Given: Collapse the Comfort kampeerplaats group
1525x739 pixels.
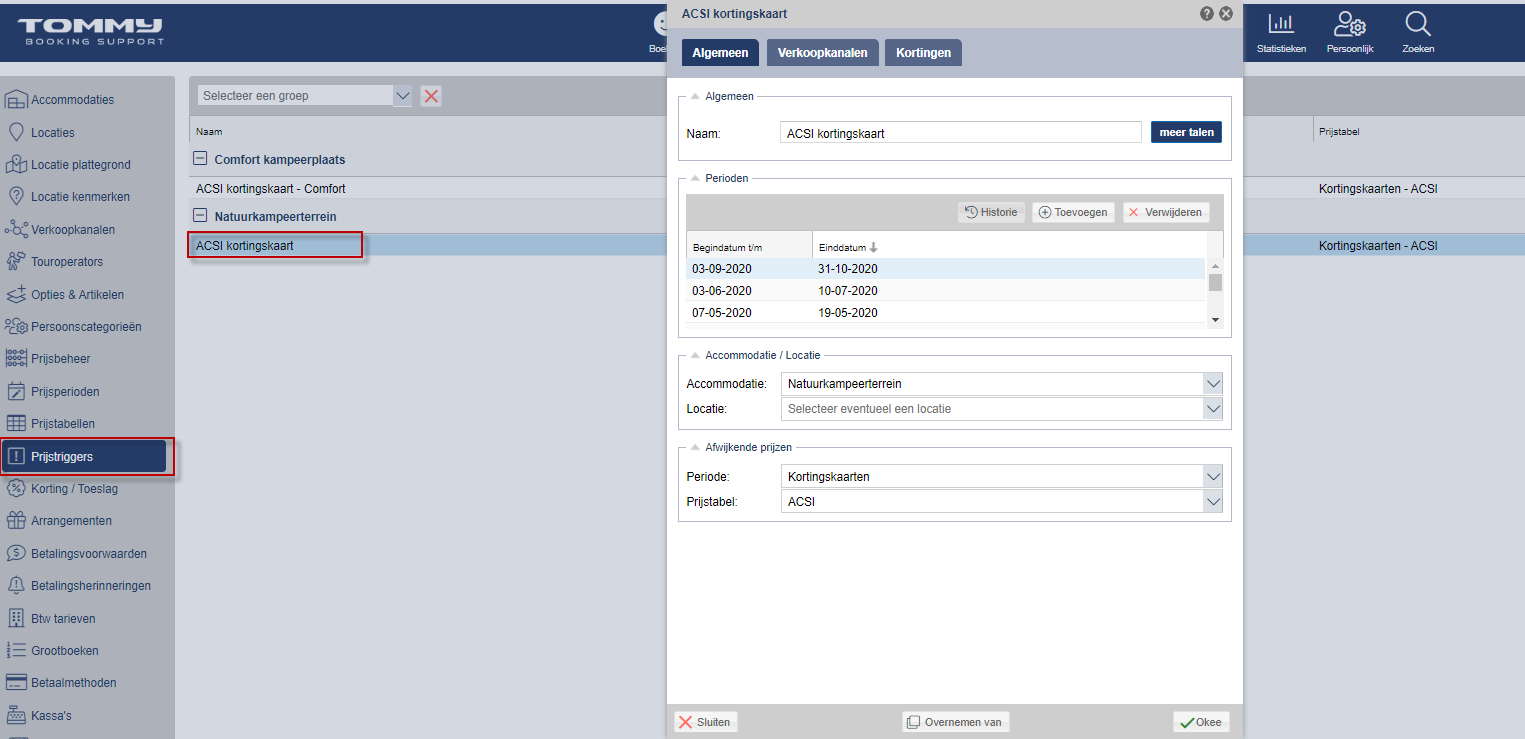Looking at the screenshot, I should coord(200,159).
